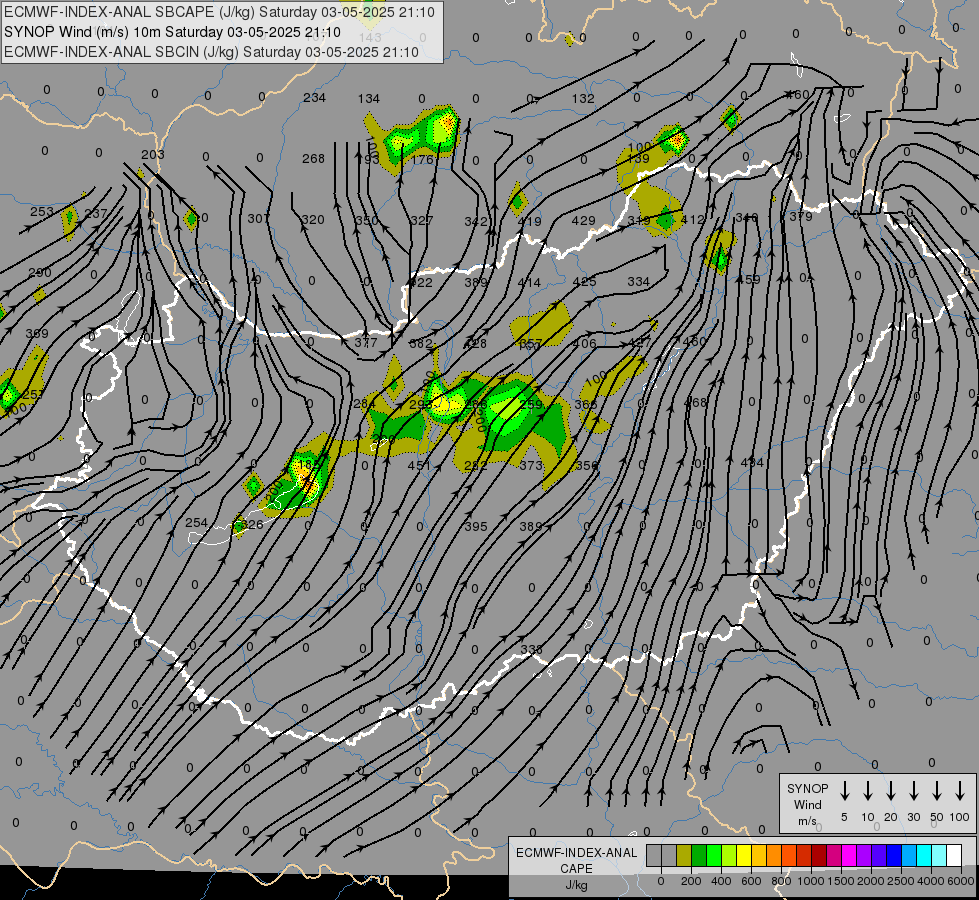Click the map value 422

[421, 283]
